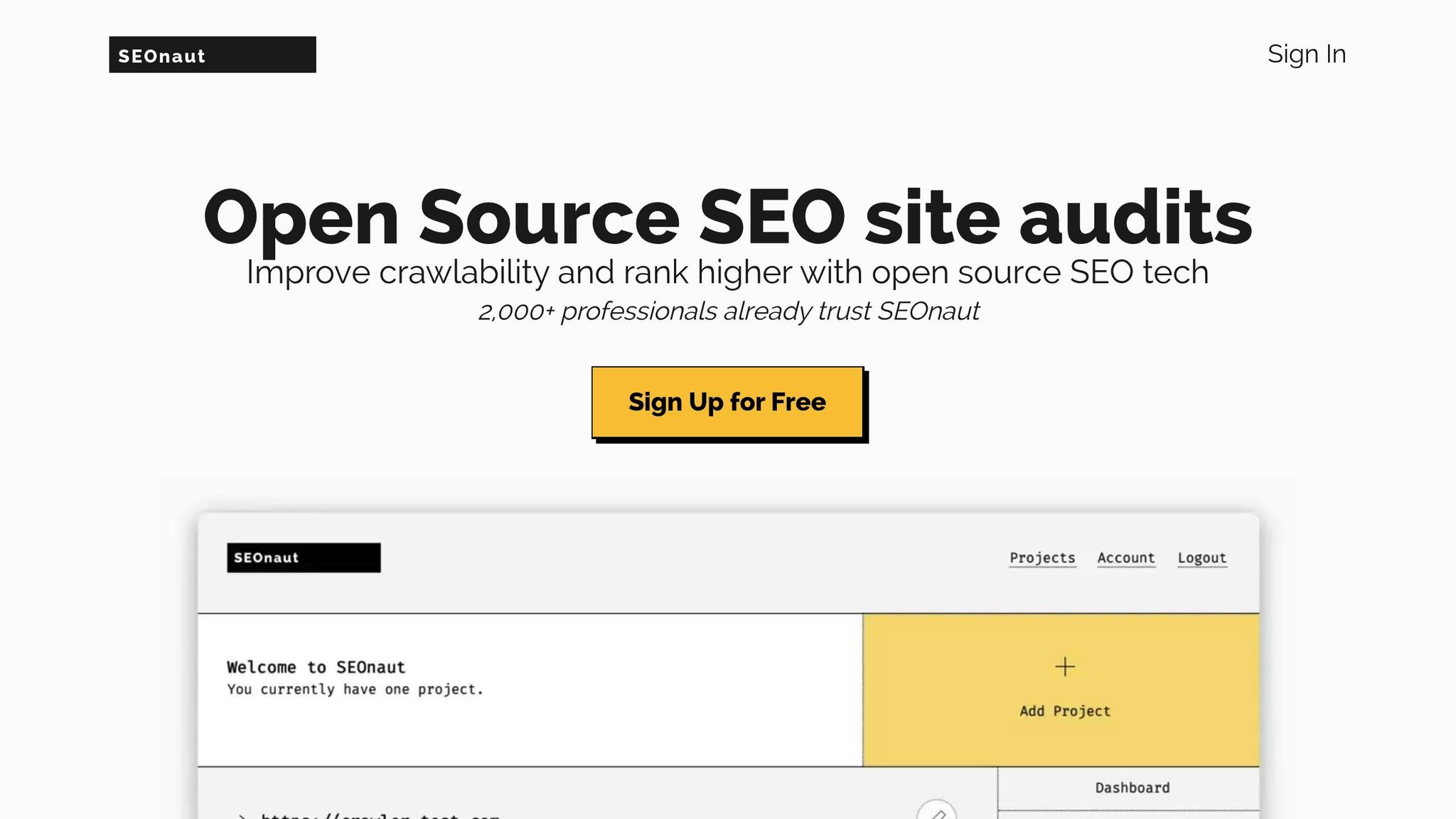Click the plus icon above Add Project
The width and height of the screenshot is (1456, 819).
click(x=1064, y=667)
